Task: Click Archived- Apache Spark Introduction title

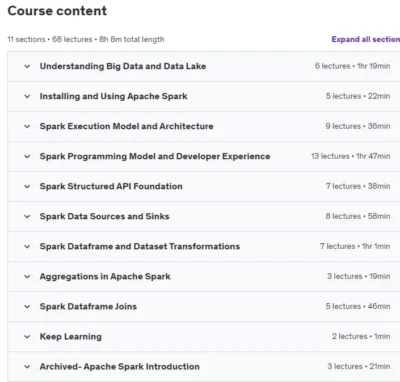Action: coord(120,366)
